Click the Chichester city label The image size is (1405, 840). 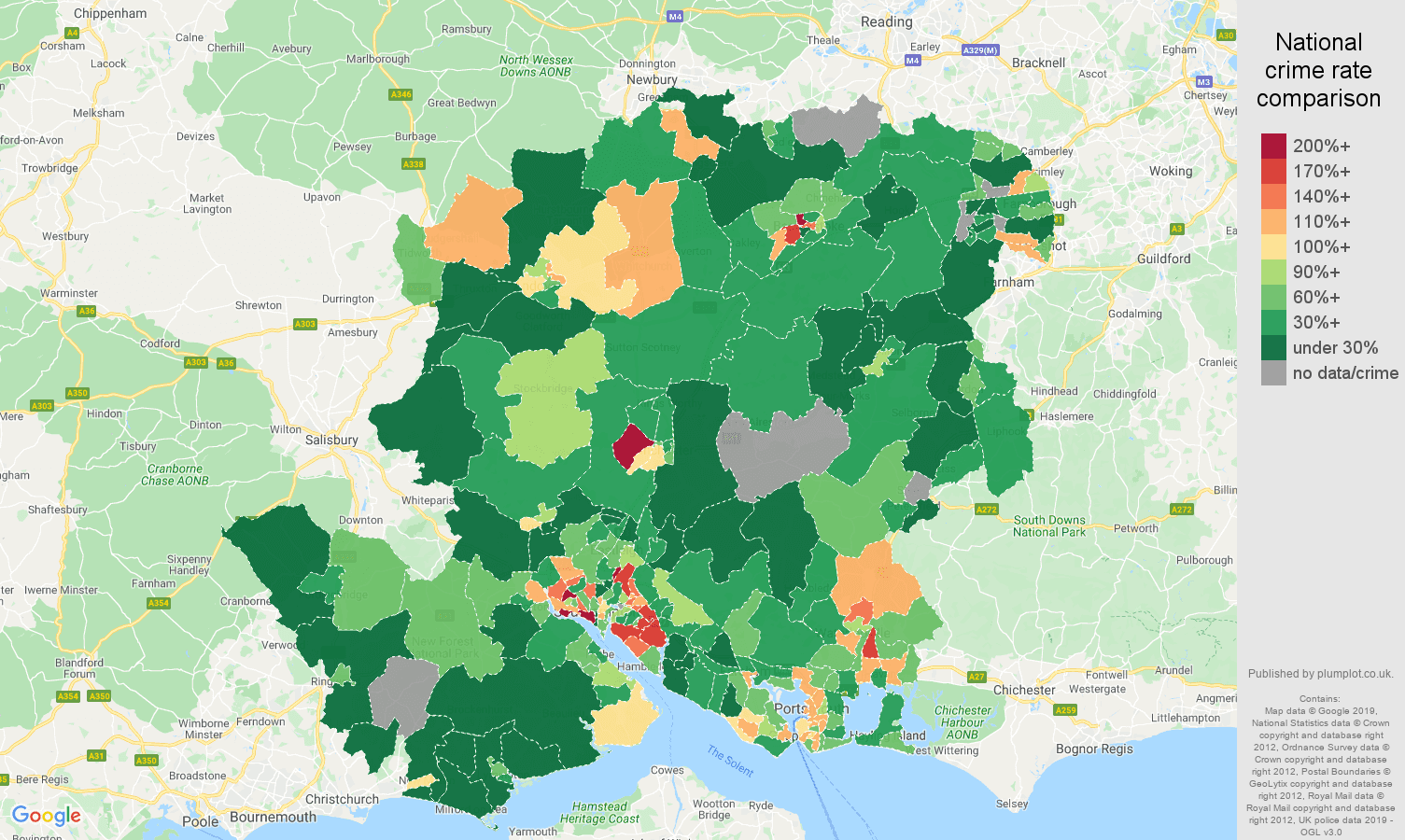click(x=1024, y=690)
